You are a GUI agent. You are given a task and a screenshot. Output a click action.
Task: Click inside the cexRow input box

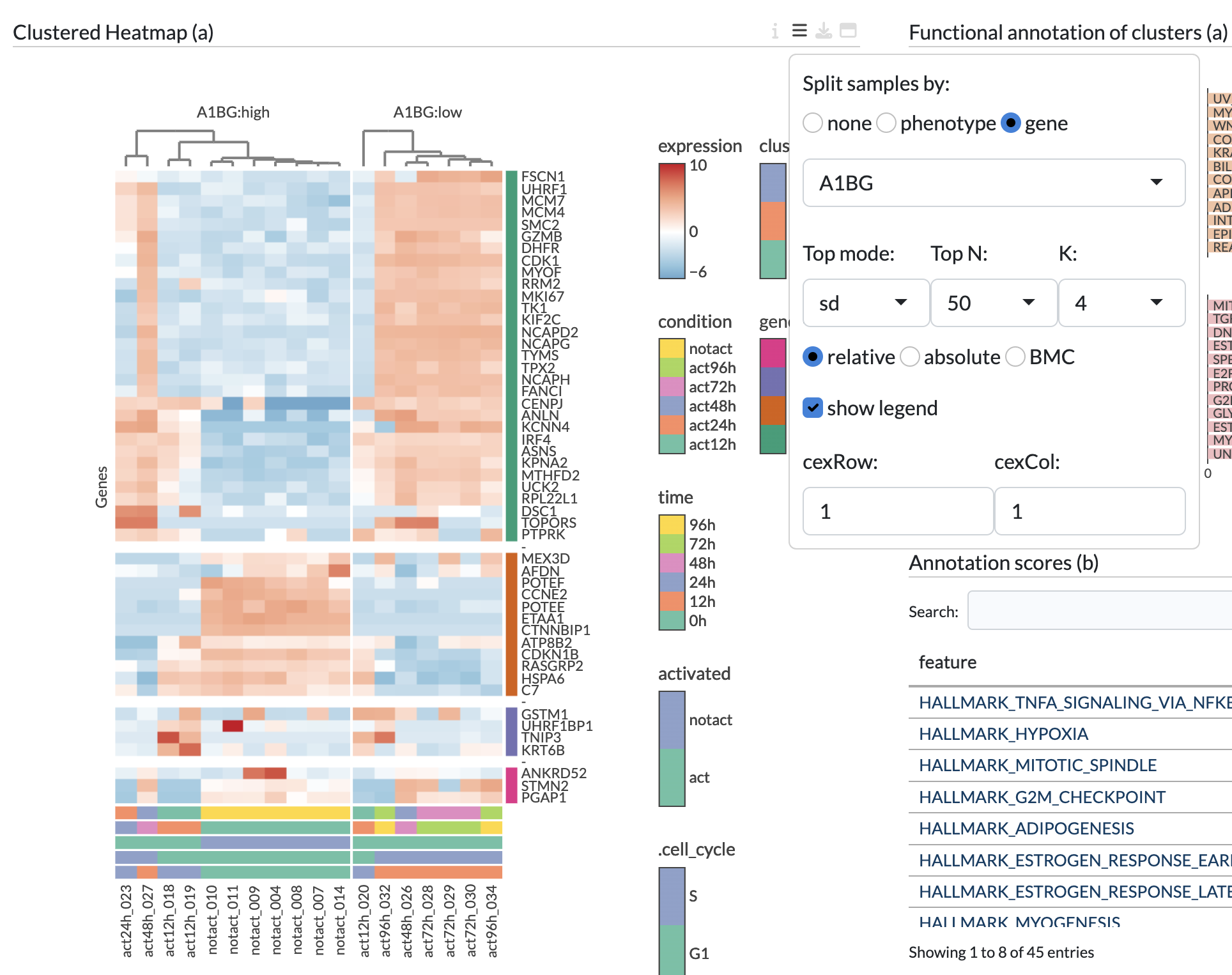click(897, 511)
